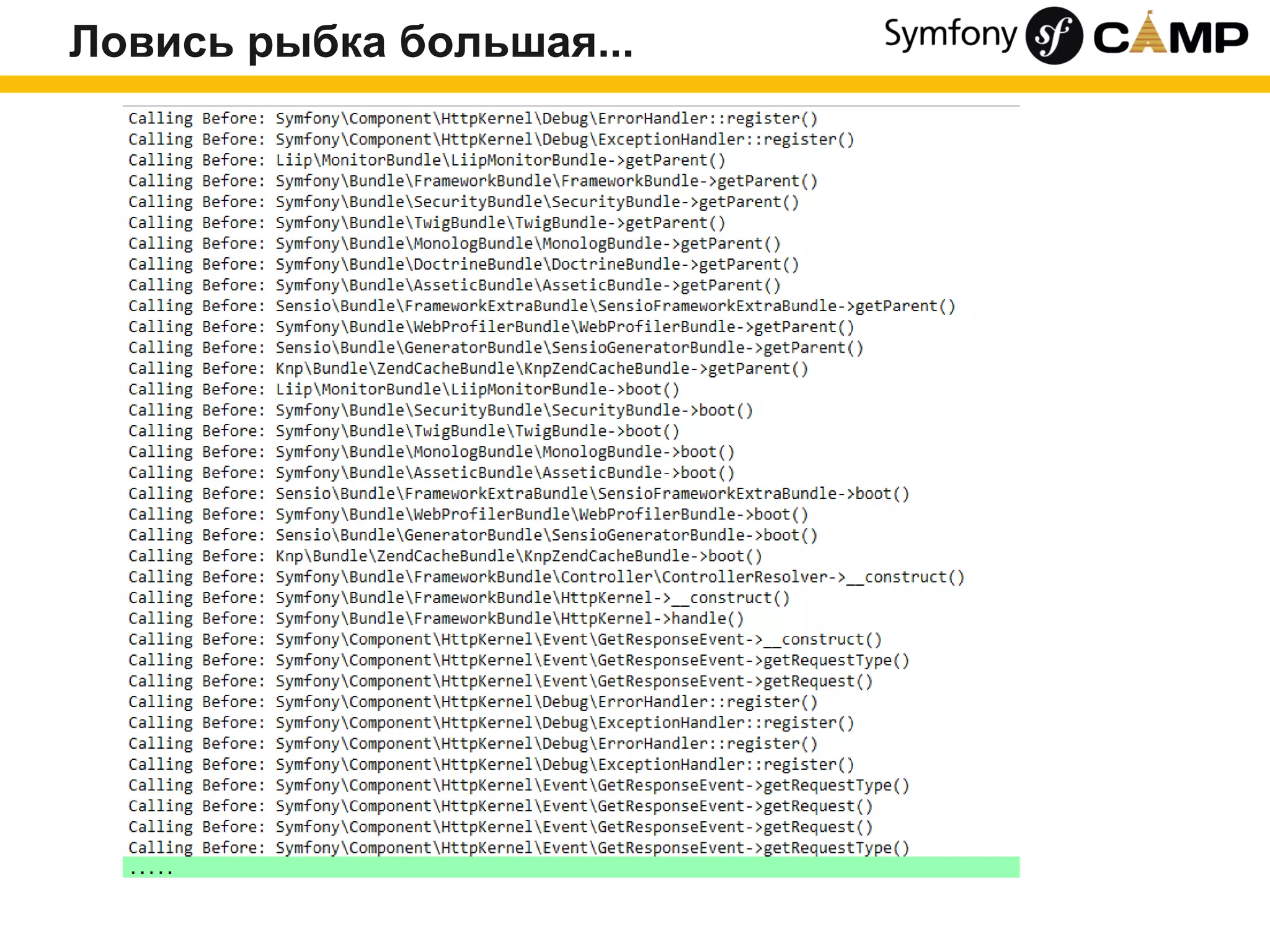
Task: Select the line SecurityBundle->getParent()
Action: point(464,202)
